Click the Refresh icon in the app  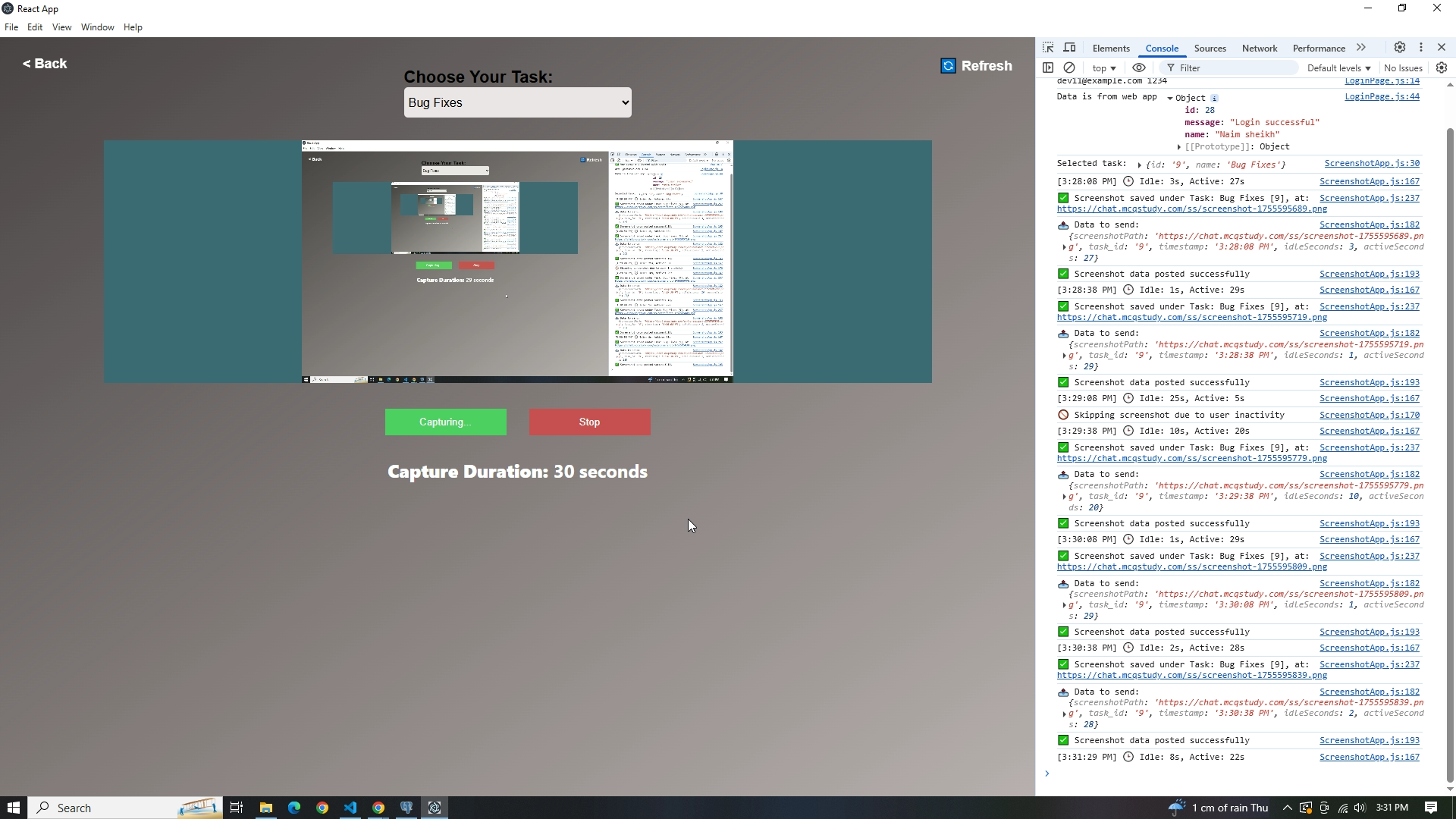click(x=948, y=66)
